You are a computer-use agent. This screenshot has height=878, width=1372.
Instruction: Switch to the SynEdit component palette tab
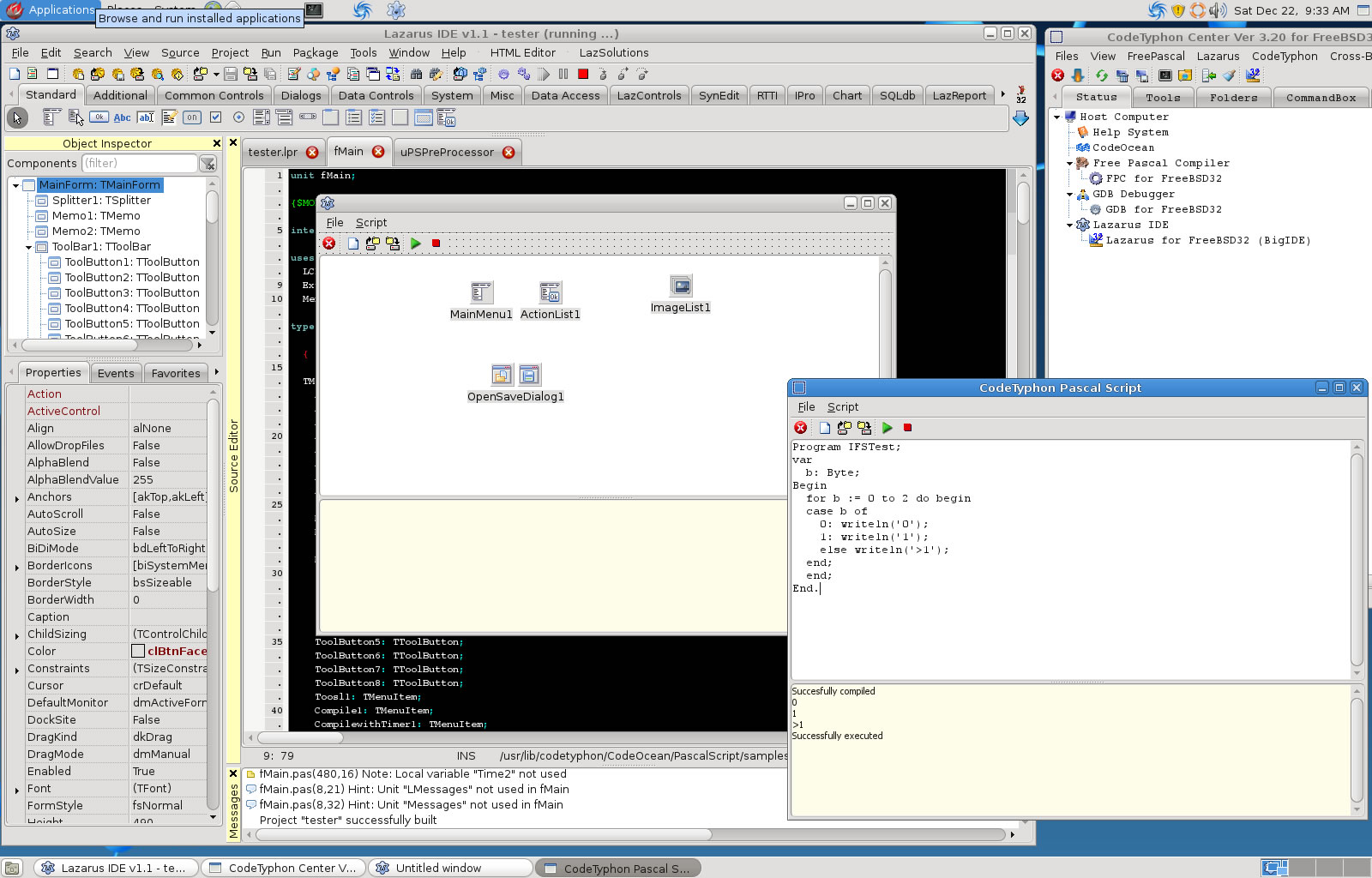point(719,95)
